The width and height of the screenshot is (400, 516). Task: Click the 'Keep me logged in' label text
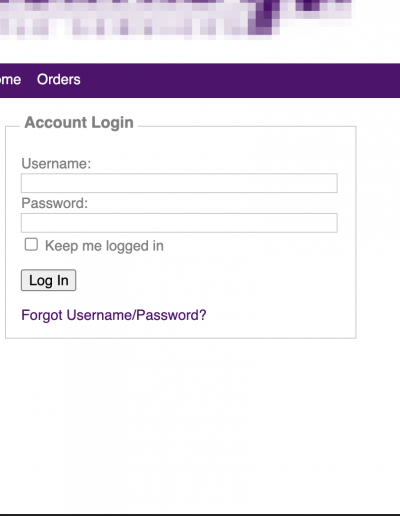tap(104, 246)
